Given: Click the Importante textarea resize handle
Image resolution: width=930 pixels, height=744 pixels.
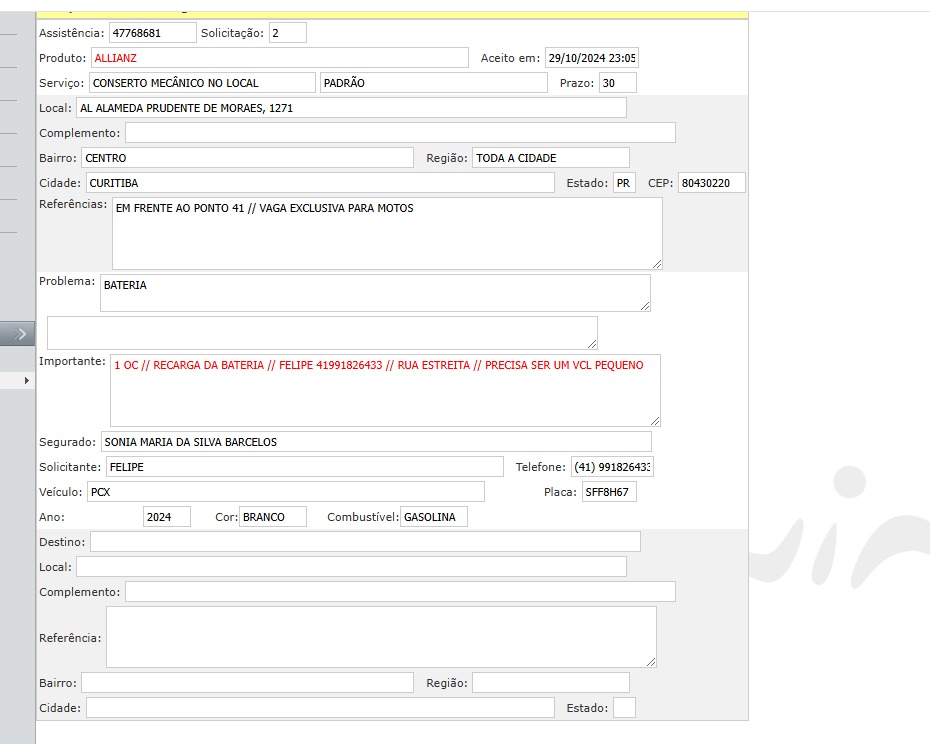Looking at the screenshot, I should (654, 420).
